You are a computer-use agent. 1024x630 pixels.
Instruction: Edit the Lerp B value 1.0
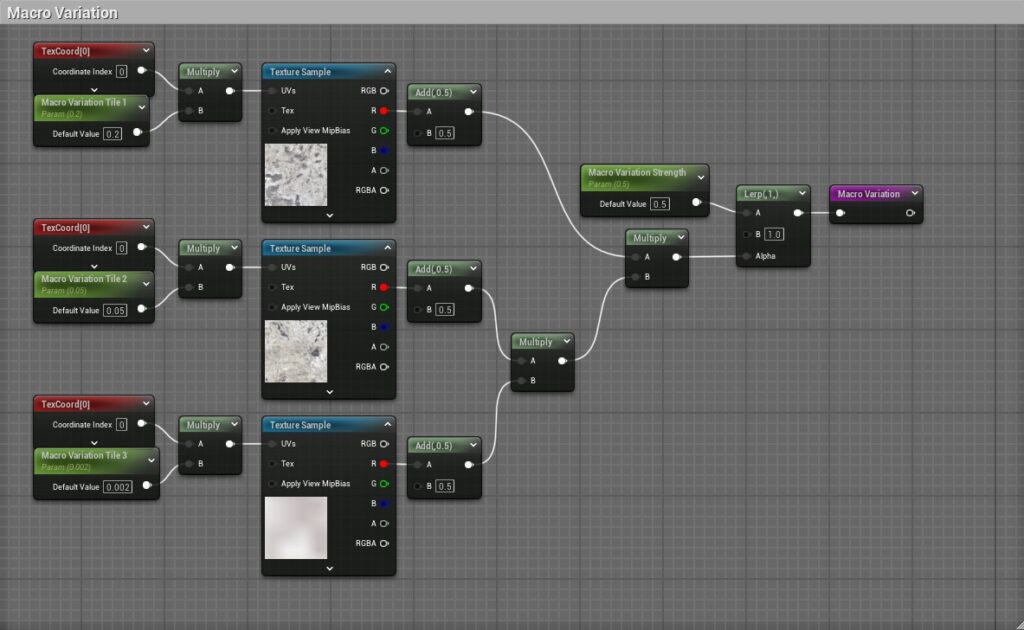[x=773, y=234]
